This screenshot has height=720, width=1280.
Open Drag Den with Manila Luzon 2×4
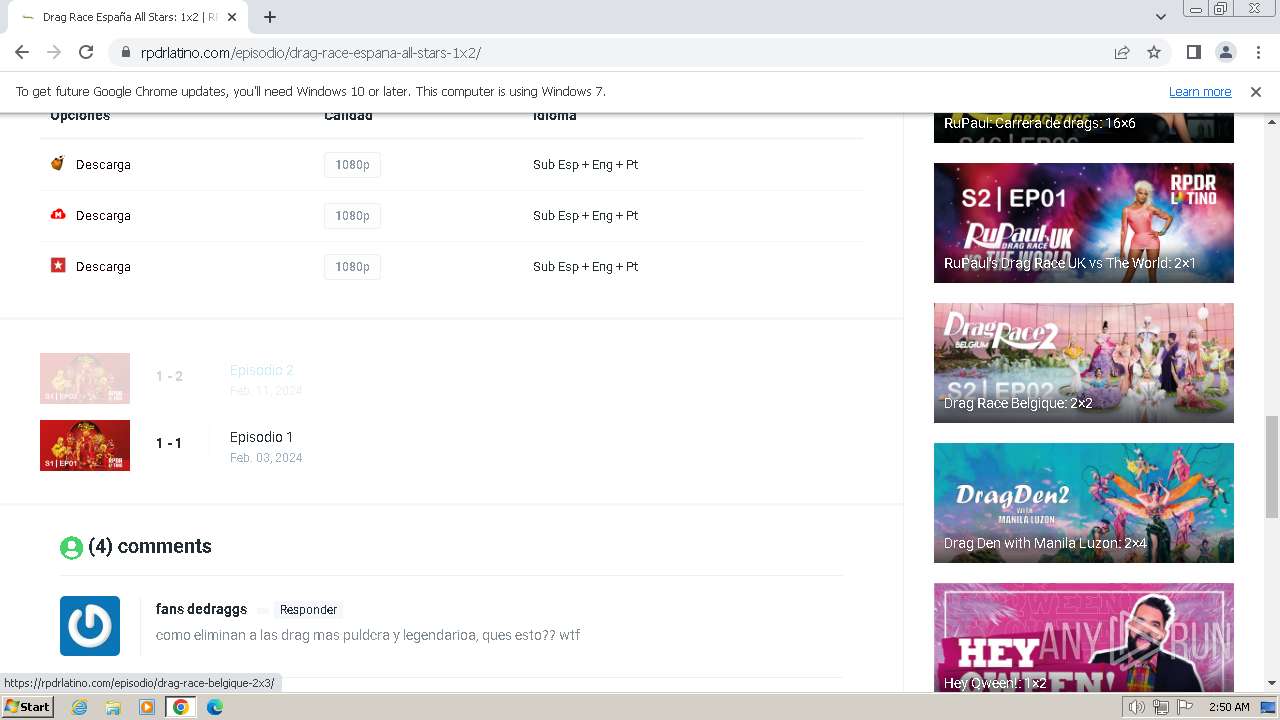click(1084, 503)
